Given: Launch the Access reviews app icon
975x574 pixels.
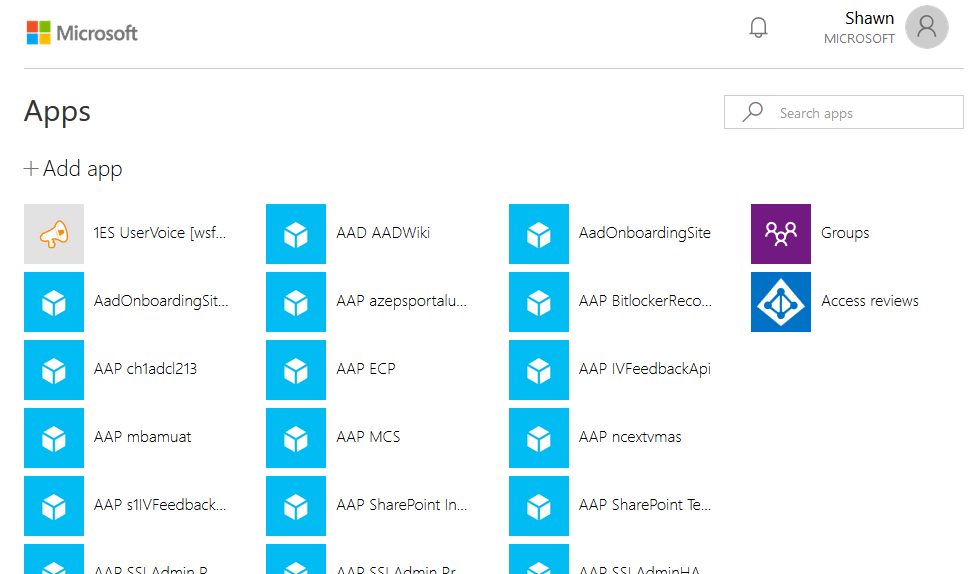Looking at the screenshot, I should point(780,301).
